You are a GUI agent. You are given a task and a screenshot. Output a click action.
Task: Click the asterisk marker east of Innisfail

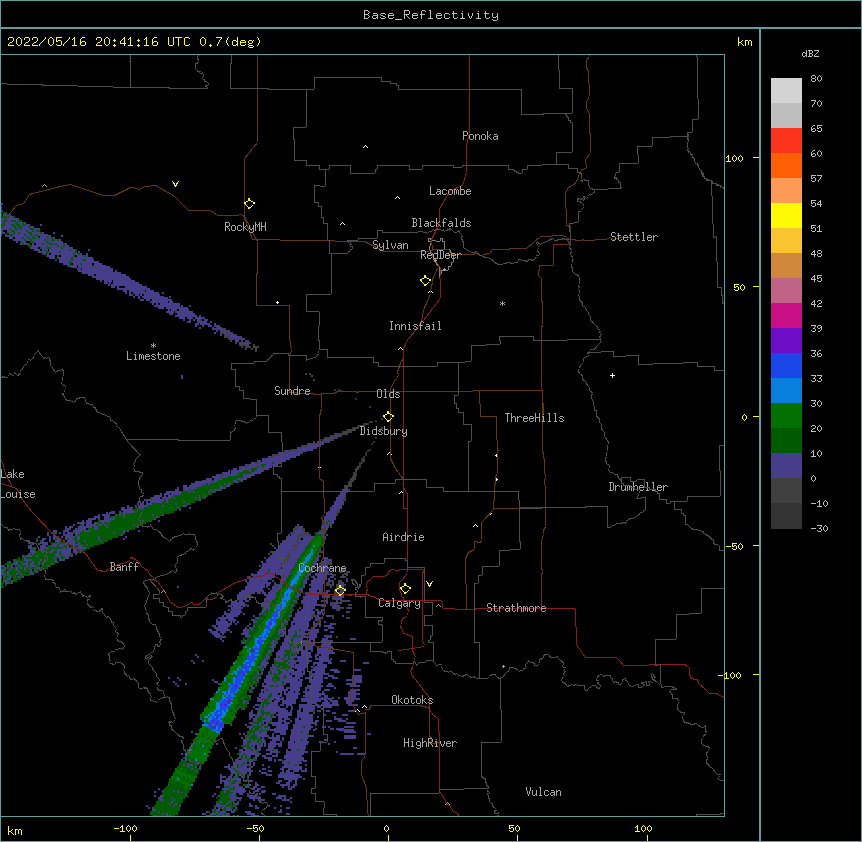coord(502,303)
